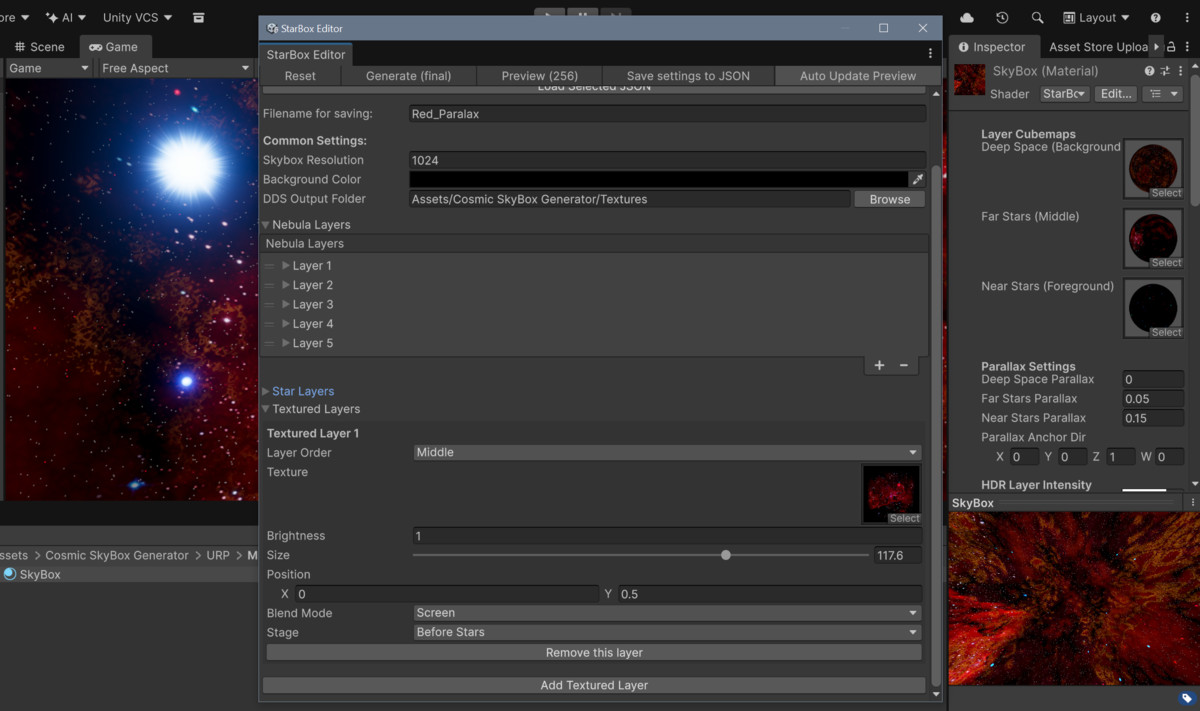The width and height of the screenshot is (1200, 711).
Task: Open the help question mark in top toolbar
Action: (x=1156, y=18)
